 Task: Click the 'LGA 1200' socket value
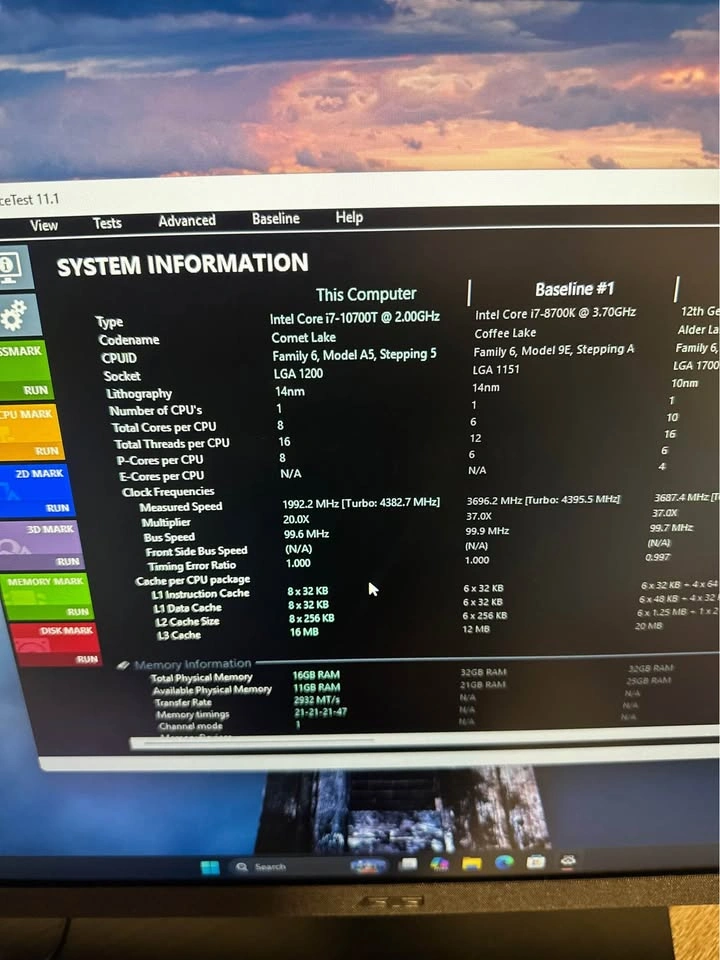click(x=298, y=373)
